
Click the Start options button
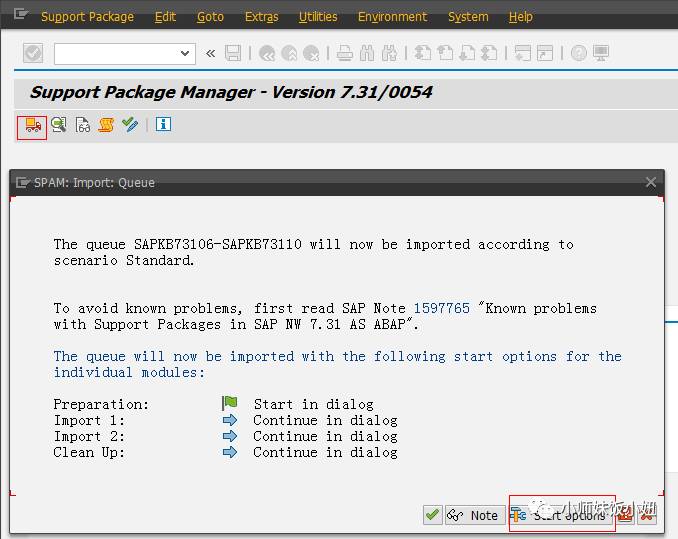click(562, 515)
